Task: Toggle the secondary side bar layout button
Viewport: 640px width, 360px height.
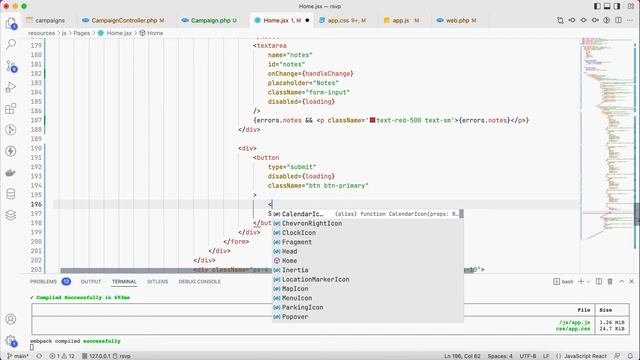Action: pyautogui.click(x=617, y=6)
